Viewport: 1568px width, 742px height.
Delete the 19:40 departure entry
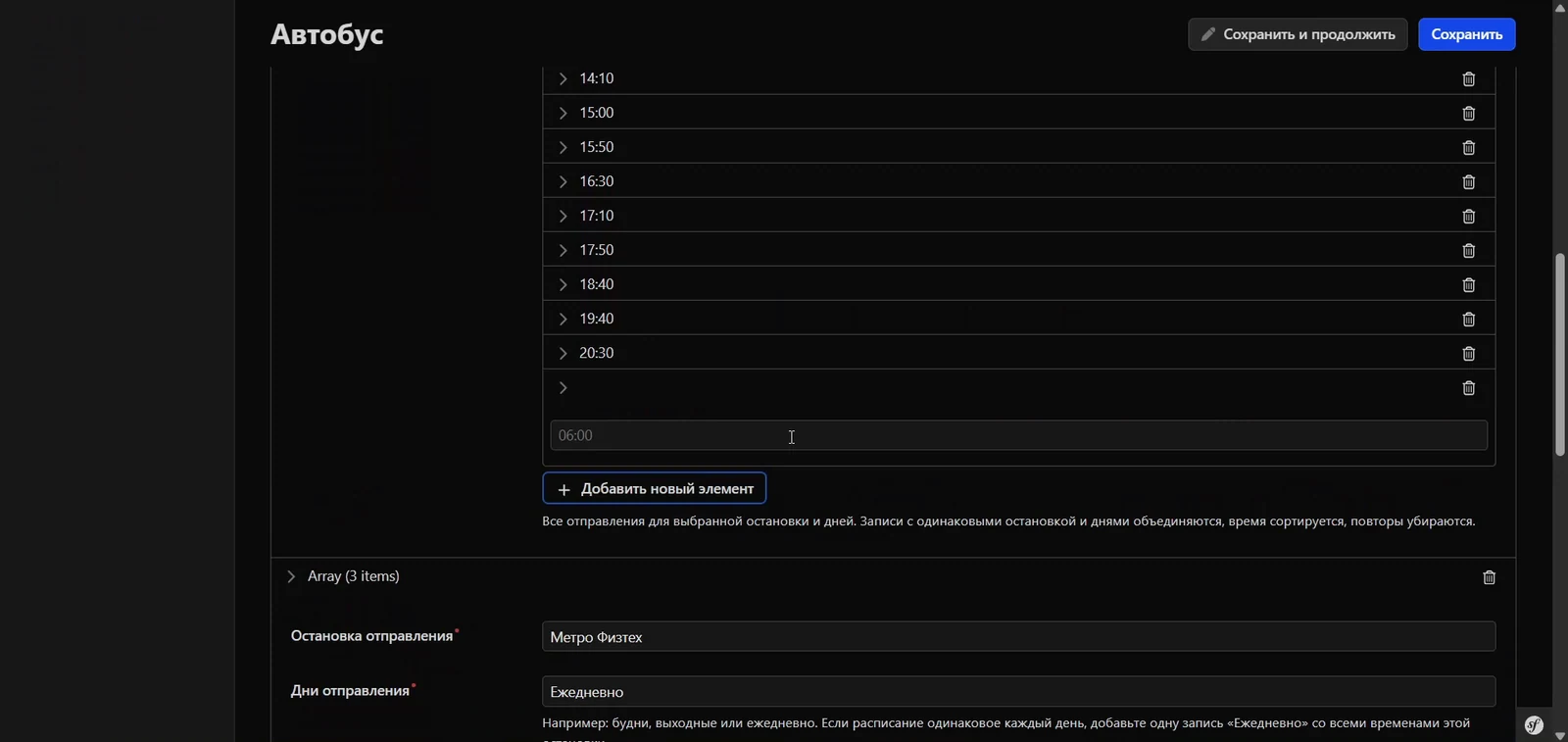1468,319
